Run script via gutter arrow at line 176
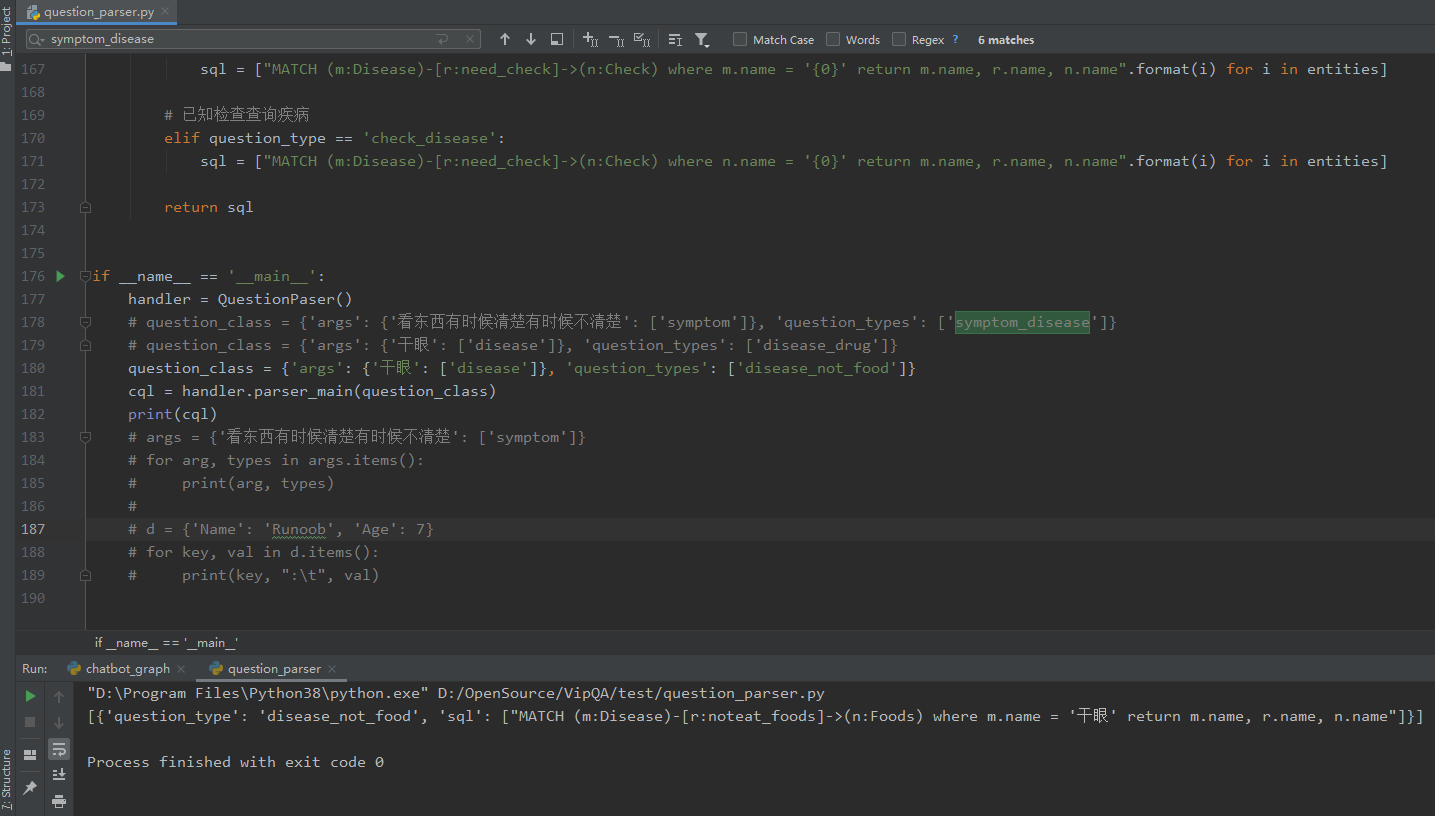The image size is (1435, 816). [x=60, y=276]
